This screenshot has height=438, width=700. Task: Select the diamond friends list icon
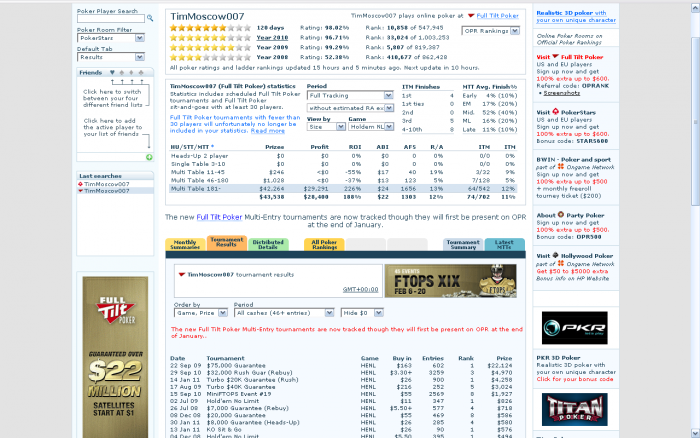pyautogui.click(x=131, y=72)
